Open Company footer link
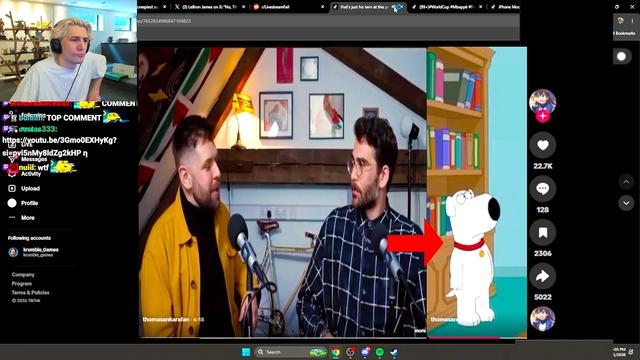Screen dimensions: 640x360 click(23, 275)
